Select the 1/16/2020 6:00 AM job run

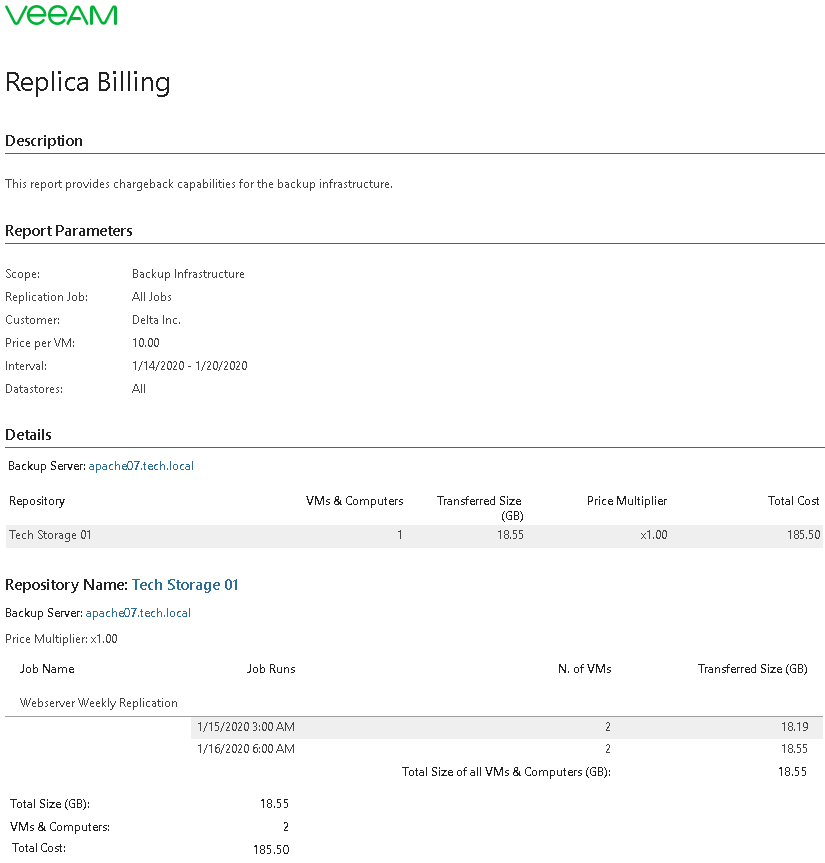coord(245,749)
